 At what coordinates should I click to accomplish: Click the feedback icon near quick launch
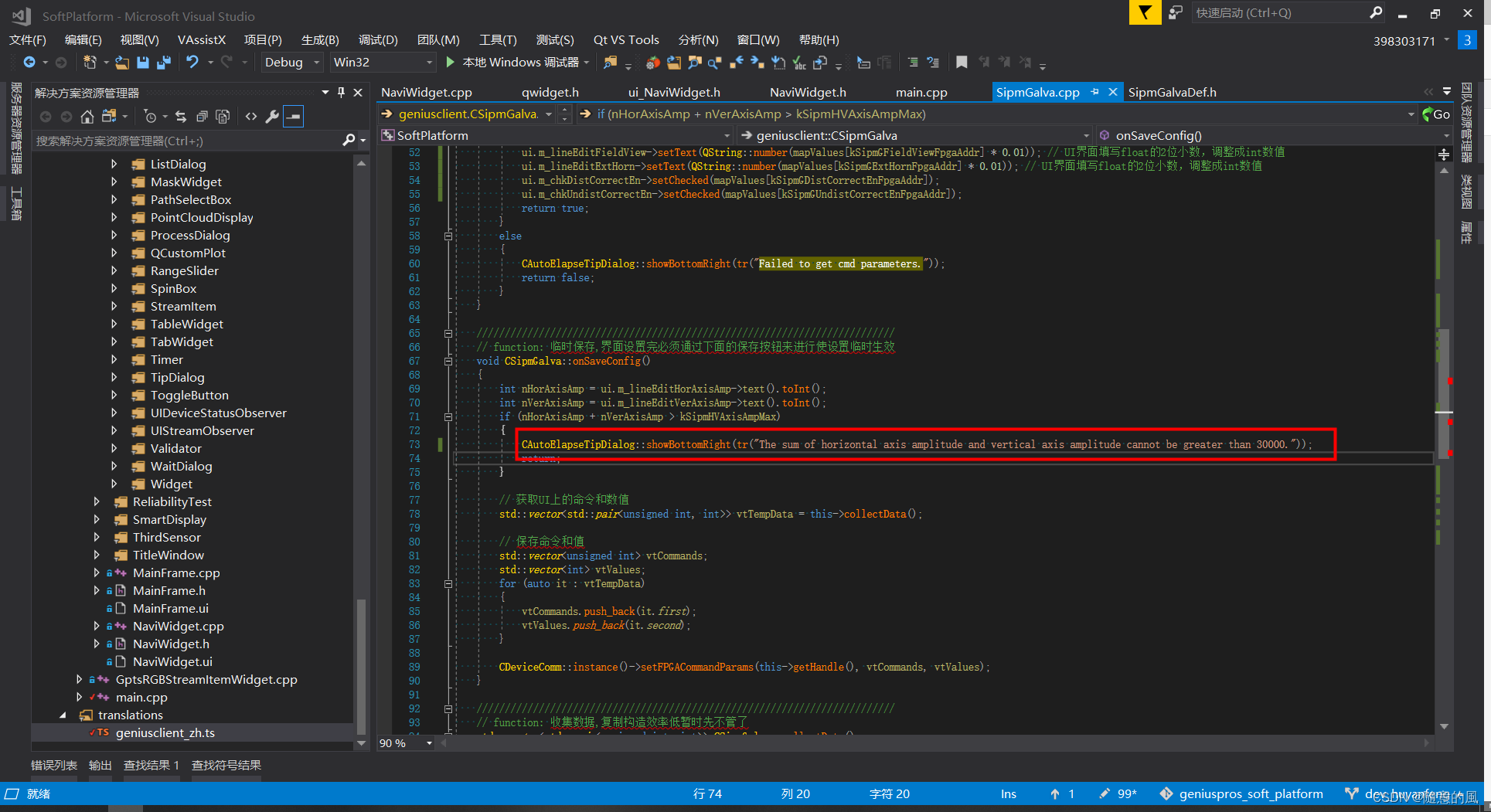tap(1176, 12)
